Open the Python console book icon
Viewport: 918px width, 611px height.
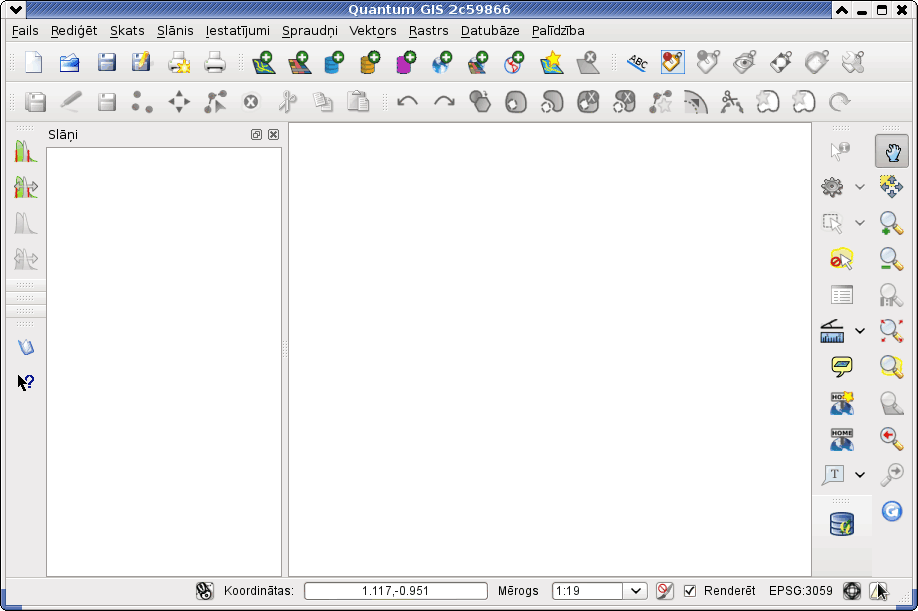26,347
